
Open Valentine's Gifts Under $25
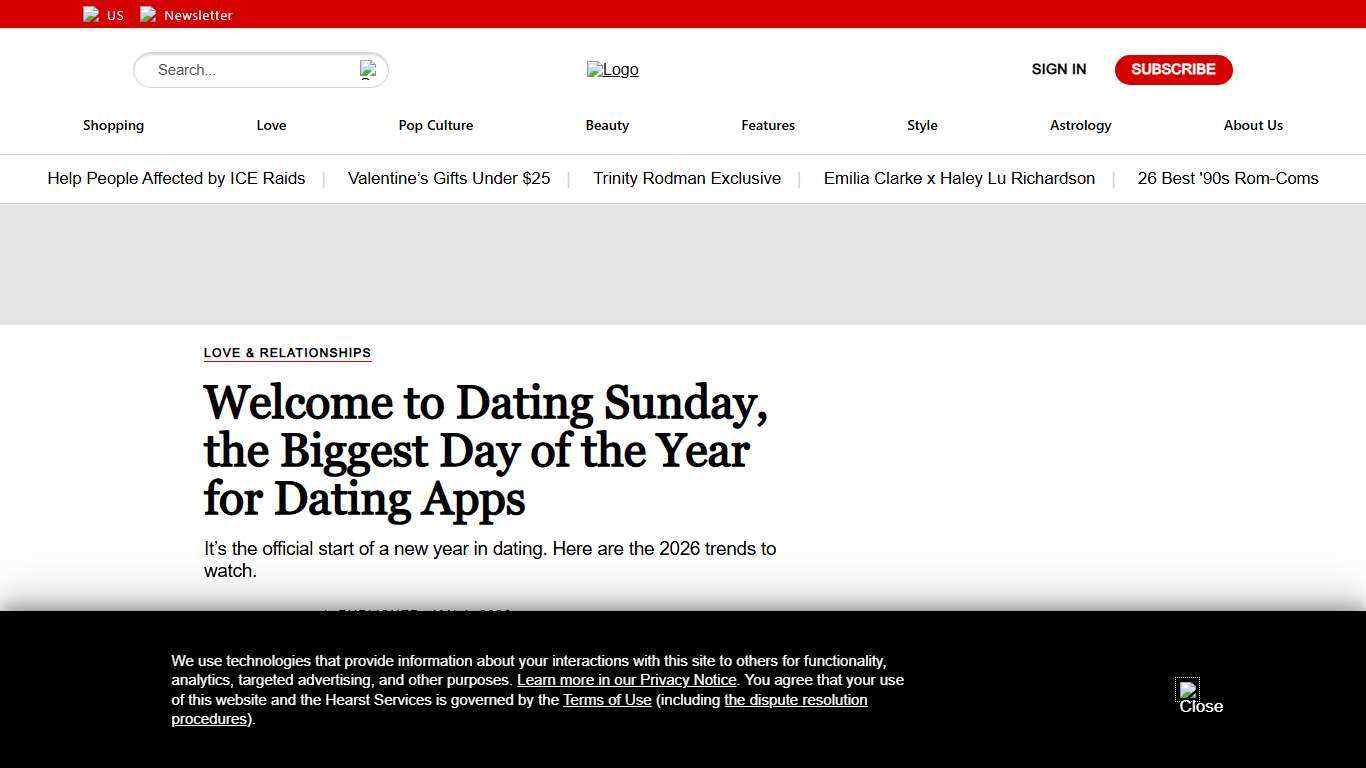[448, 178]
